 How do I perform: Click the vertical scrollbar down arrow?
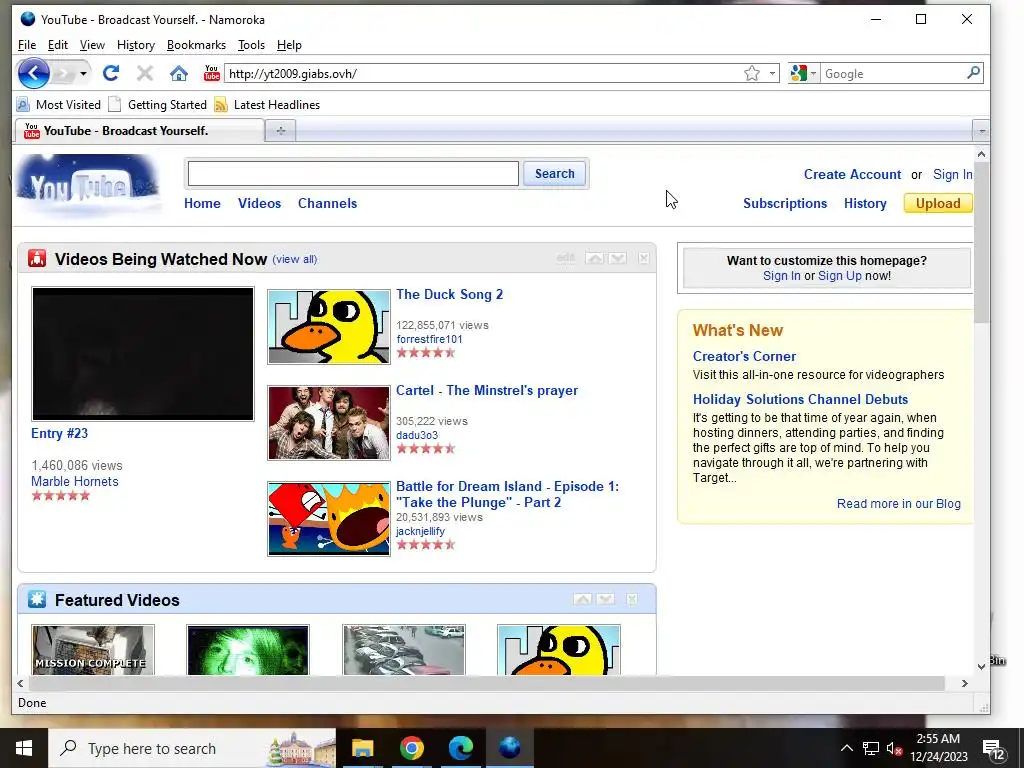[981, 666]
